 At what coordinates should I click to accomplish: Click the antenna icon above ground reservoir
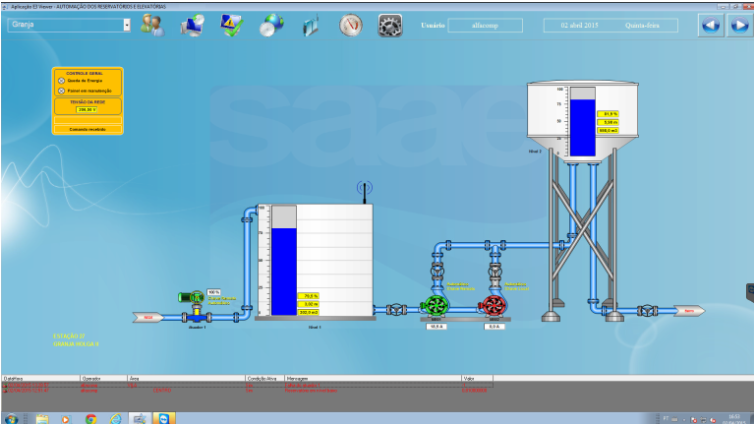(365, 189)
